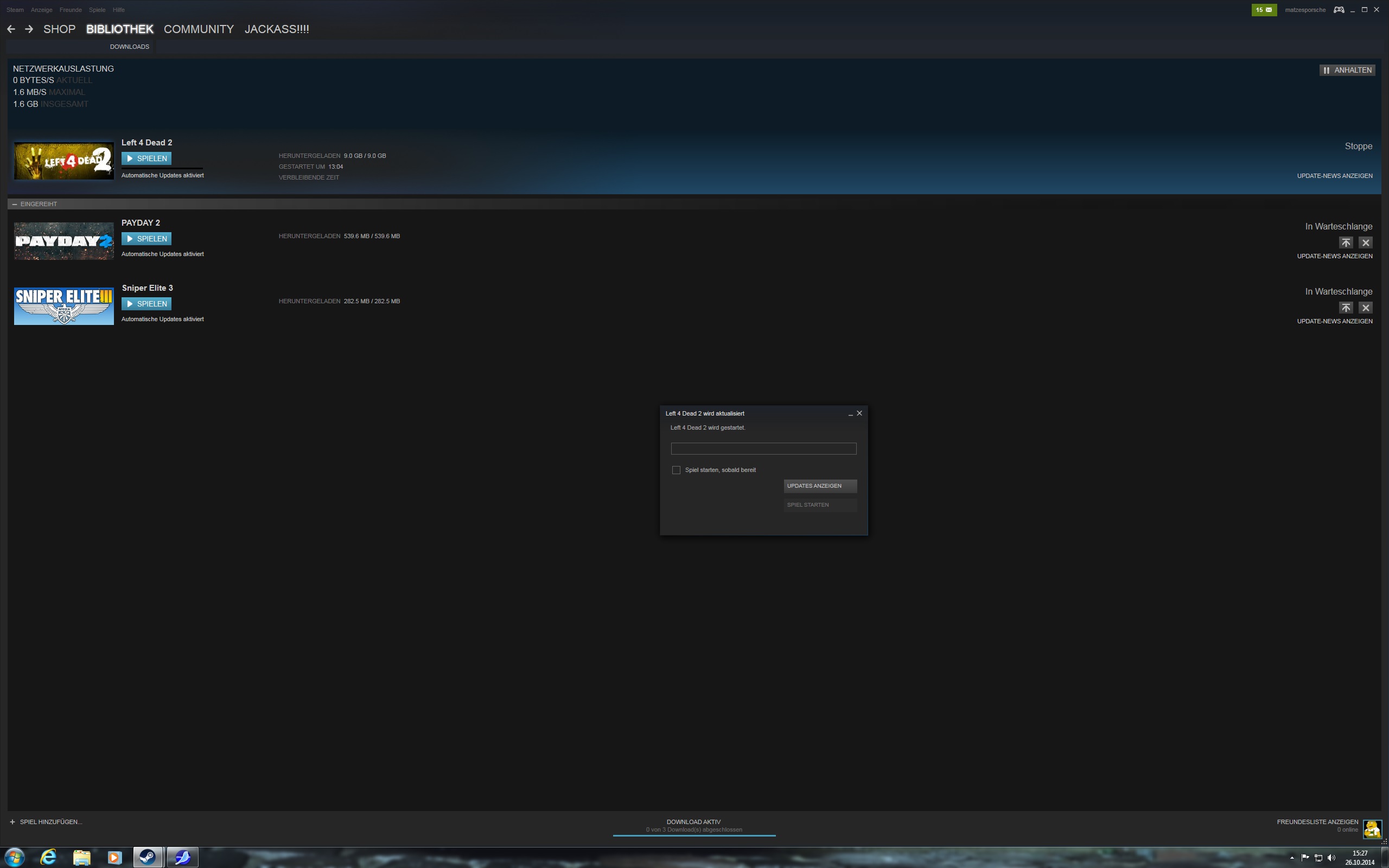Click the Sniper Elite 3 thumbnail

tap(63, 306)
